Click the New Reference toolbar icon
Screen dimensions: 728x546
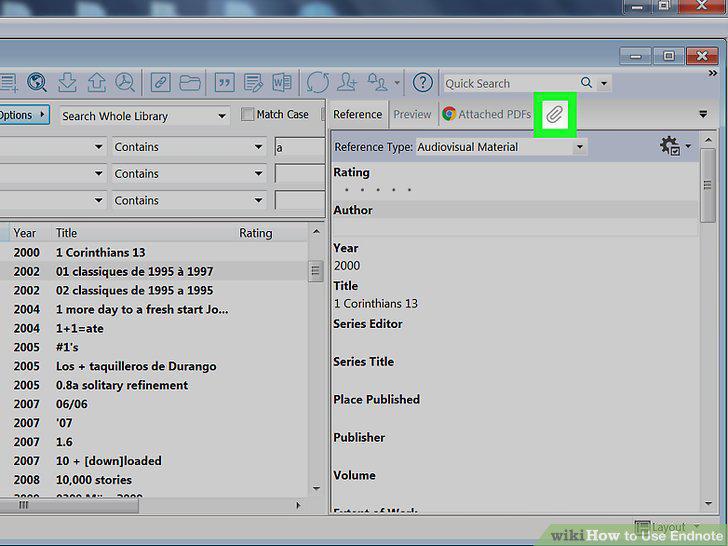(8, 83)
